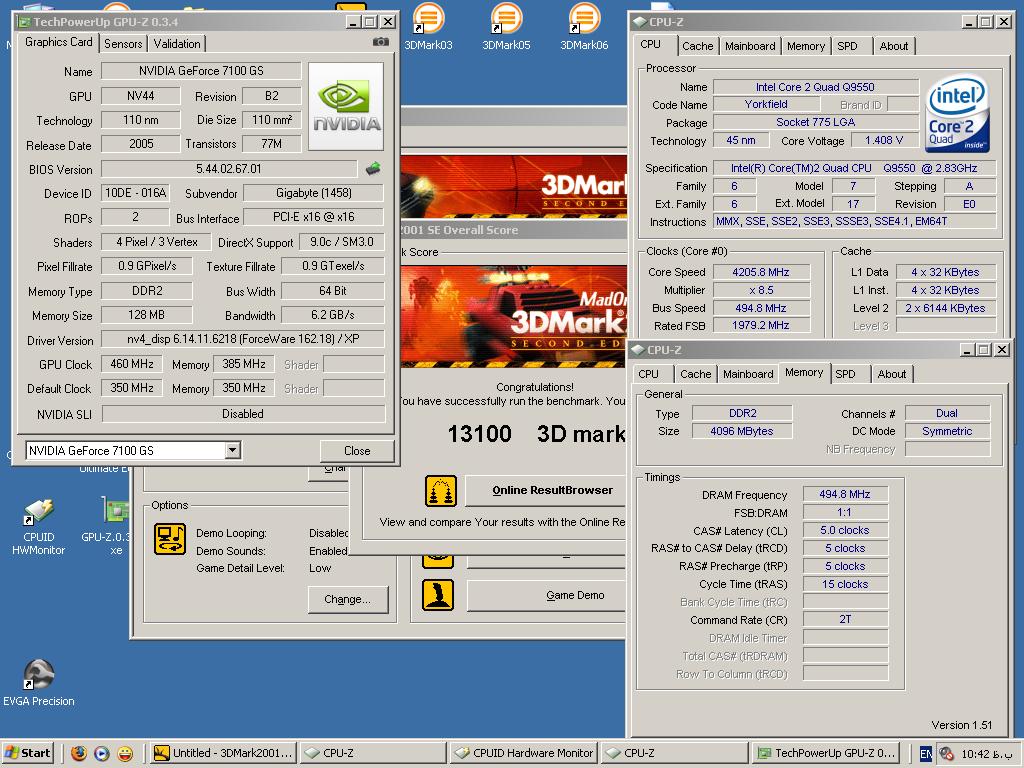1024x768 pixels.
Task: Click the Specification field in CPU-Z
Action: click(854, 168)
